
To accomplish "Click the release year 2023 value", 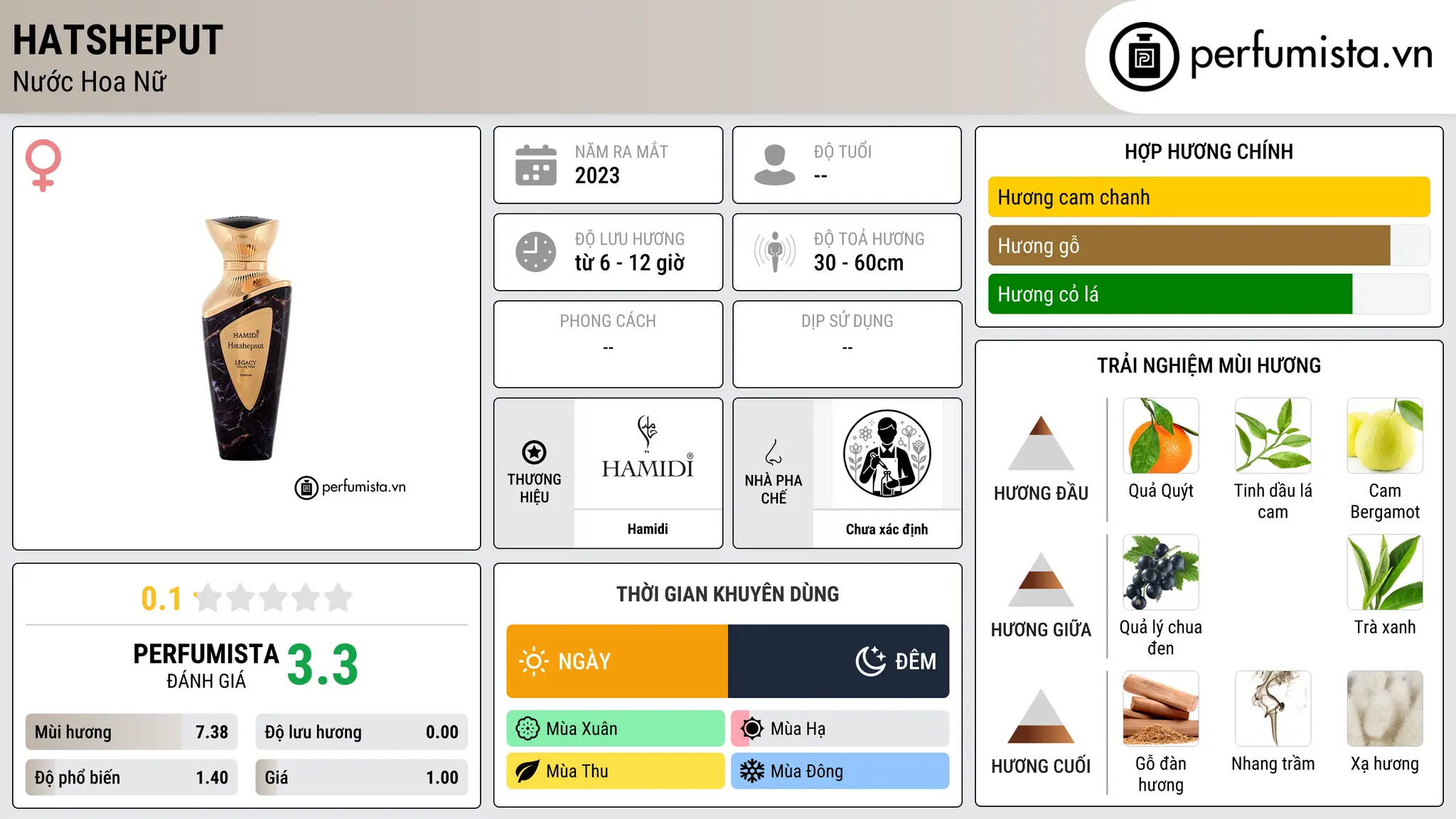I will 597,176.
